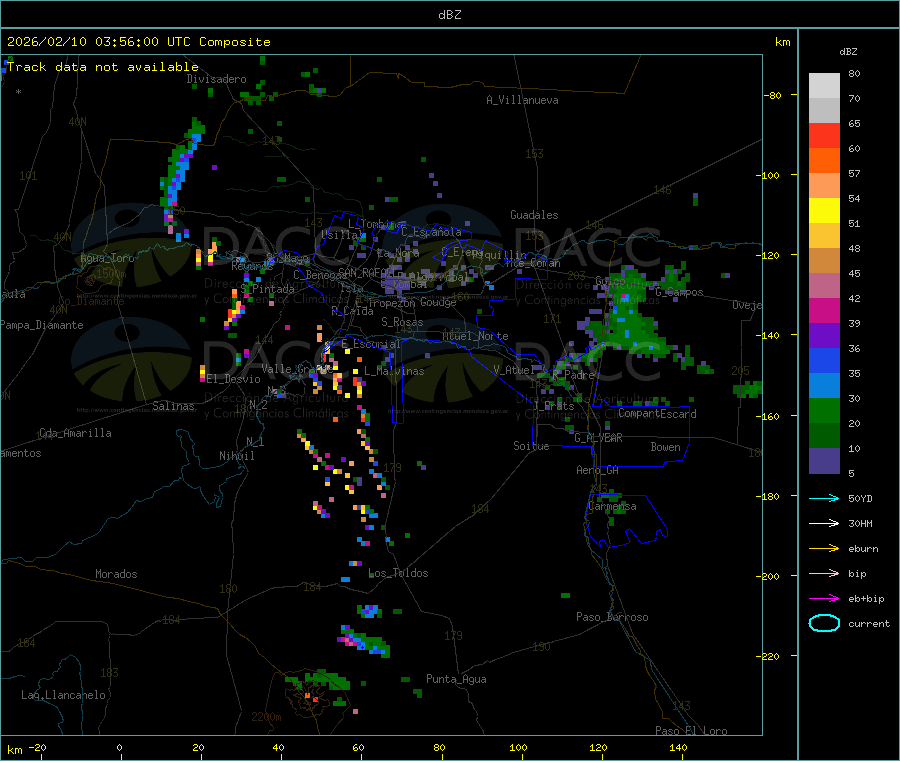Select the white 70-80 dBZ color band
The width and height of the screenshot is (900, 761).
pos(824,86)
